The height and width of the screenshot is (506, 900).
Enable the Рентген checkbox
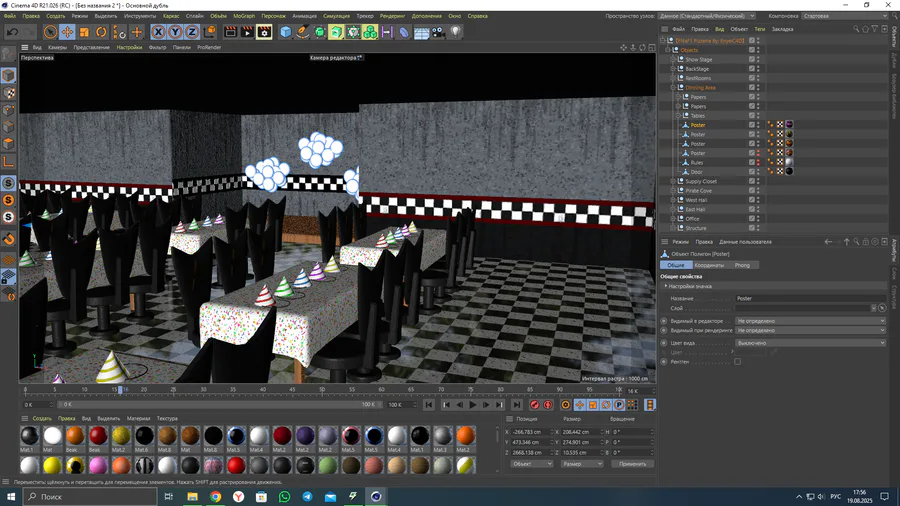point(738,361)
